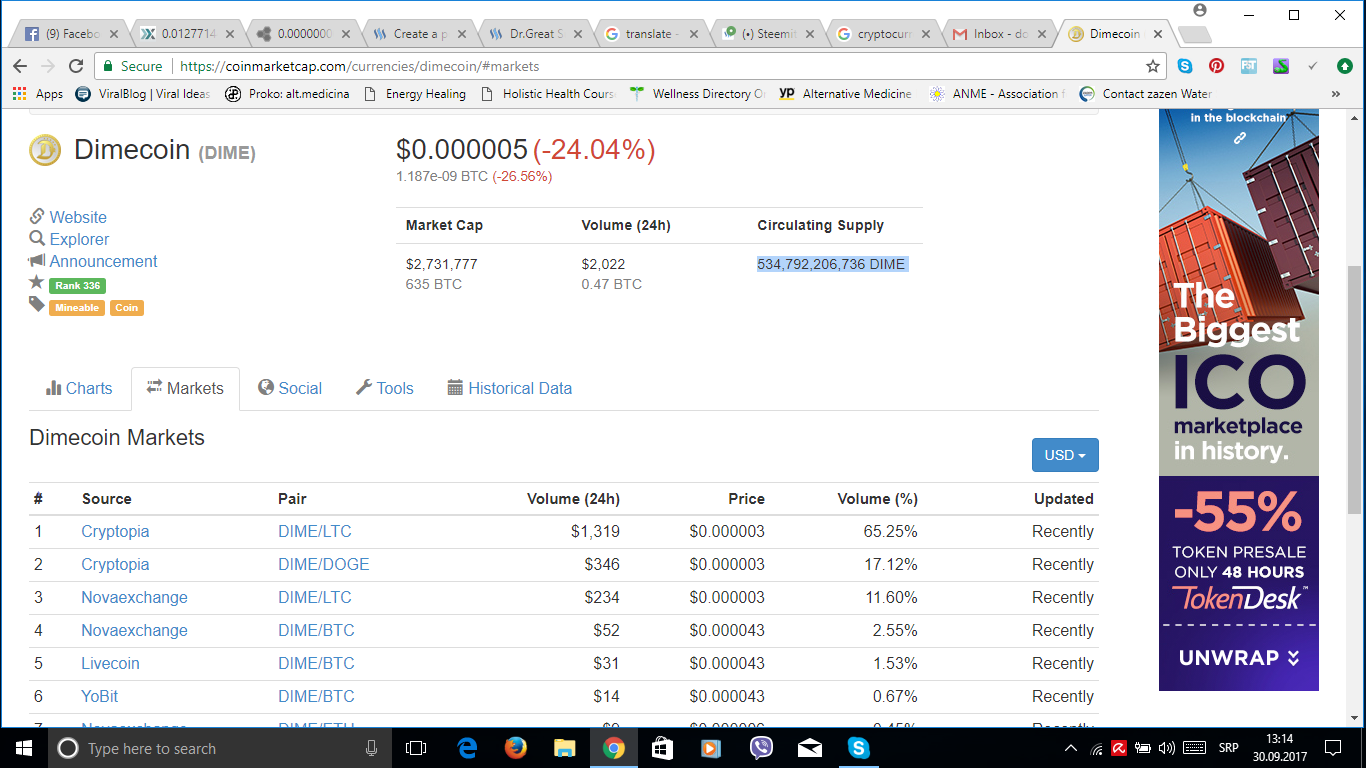The height and width of the screenshot is (768, 1366).
Task: Open Task View from the taskbar
Action: coord(416,748)
